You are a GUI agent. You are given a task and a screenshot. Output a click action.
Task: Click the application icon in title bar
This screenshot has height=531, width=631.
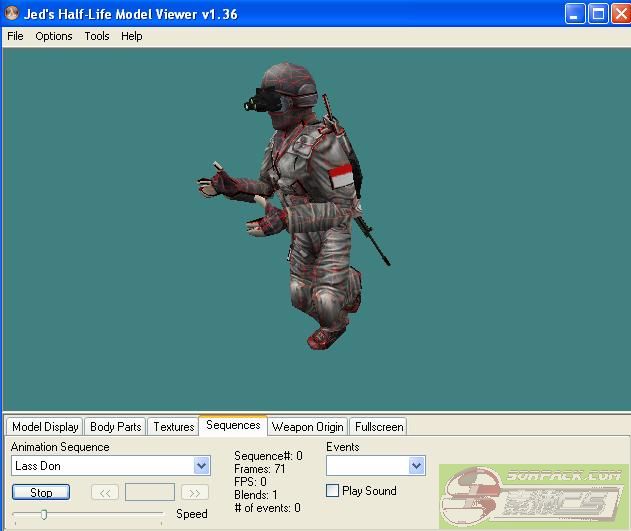click(x=12, y=14)
